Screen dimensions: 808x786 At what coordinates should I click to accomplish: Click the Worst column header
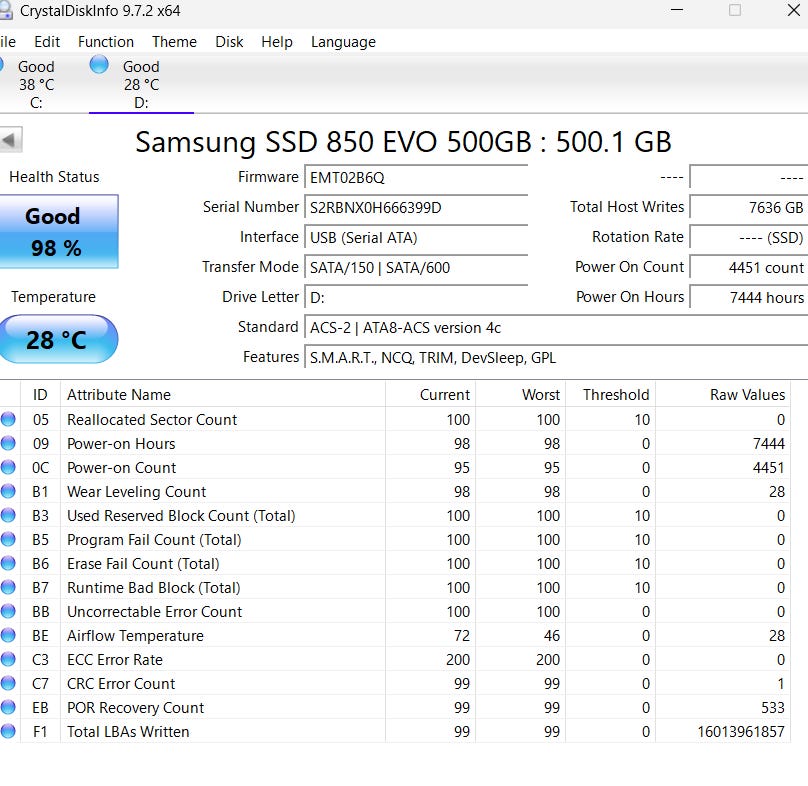(520, 395)
